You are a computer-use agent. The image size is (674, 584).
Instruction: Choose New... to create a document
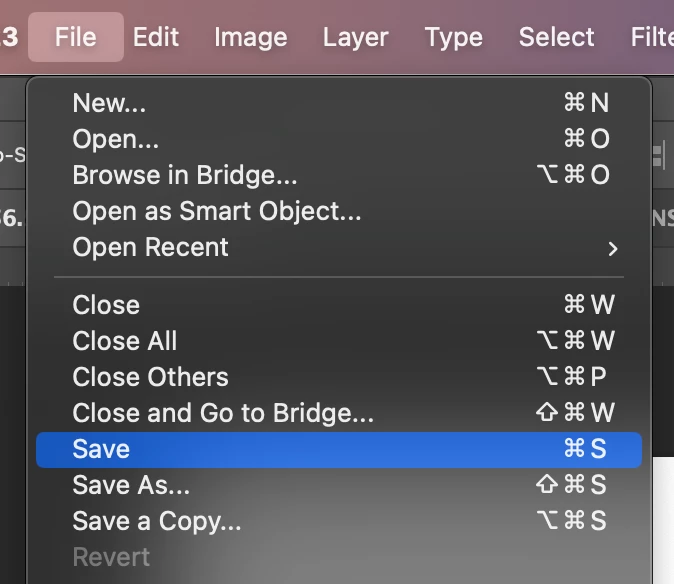(110, 103)
